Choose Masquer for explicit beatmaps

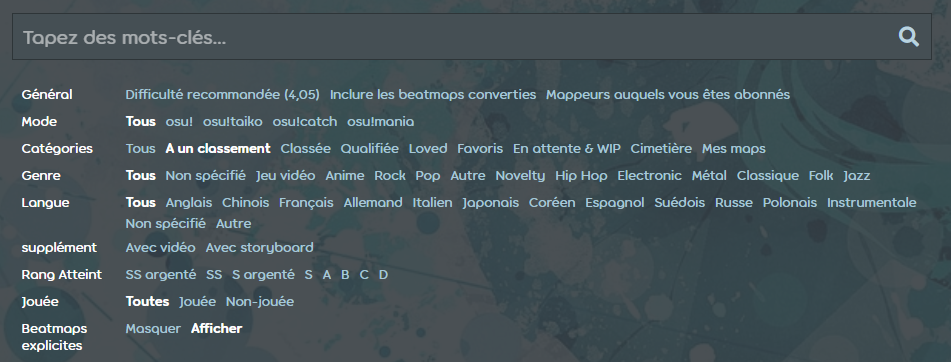153,329
